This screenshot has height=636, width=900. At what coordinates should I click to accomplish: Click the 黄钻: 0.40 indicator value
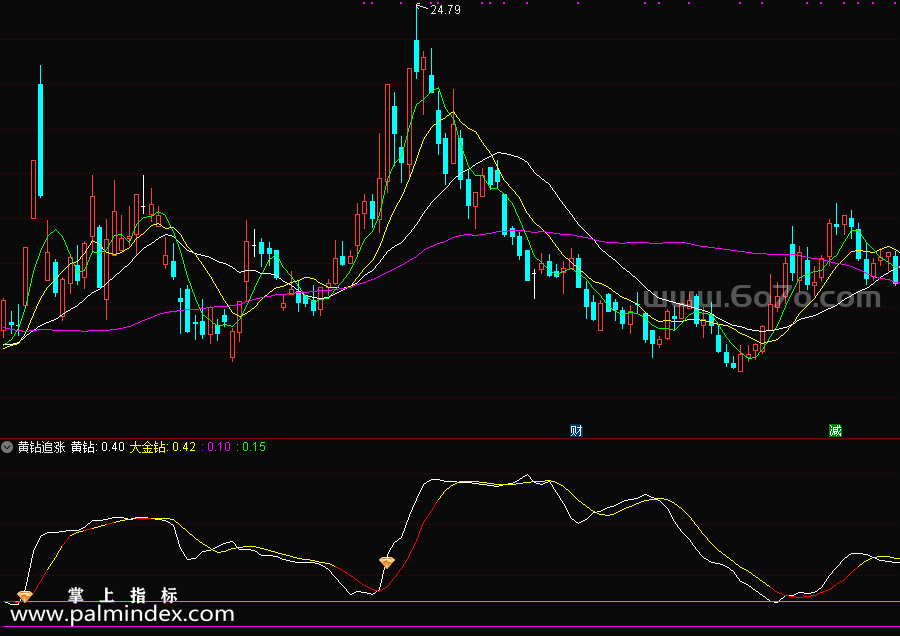click(x=98, y=447)
